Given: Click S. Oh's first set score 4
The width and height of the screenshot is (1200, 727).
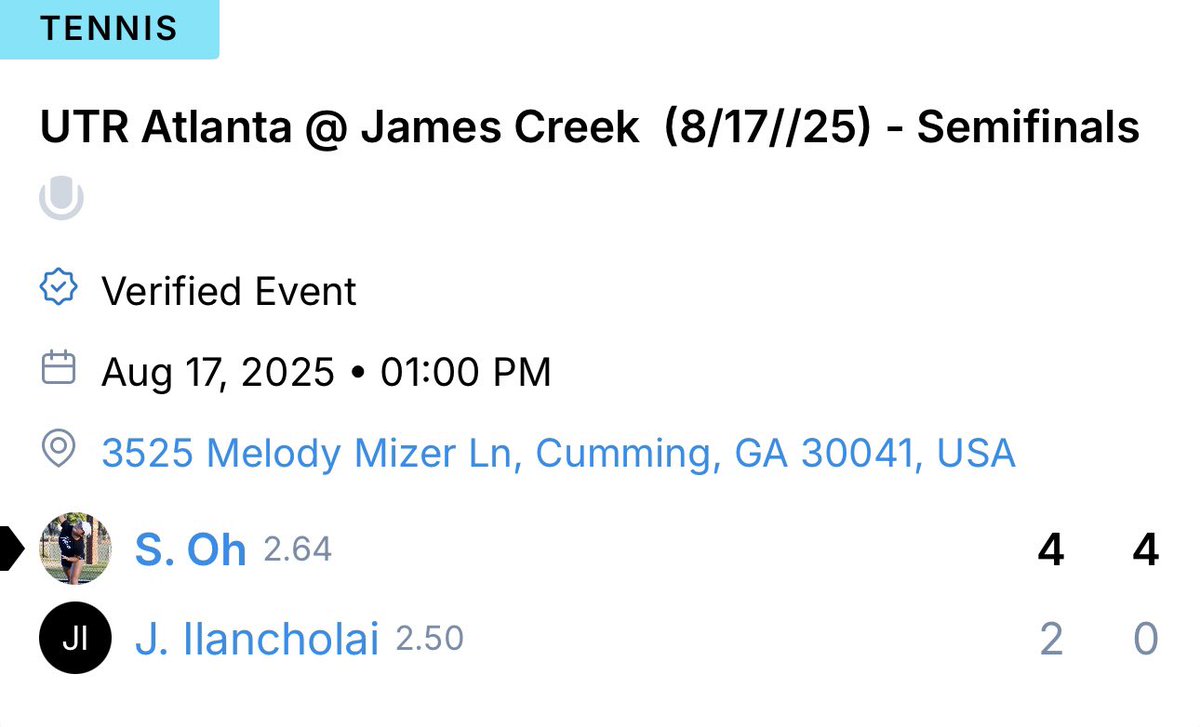Looking at the screenshot, I should [x=1050, y=550].
